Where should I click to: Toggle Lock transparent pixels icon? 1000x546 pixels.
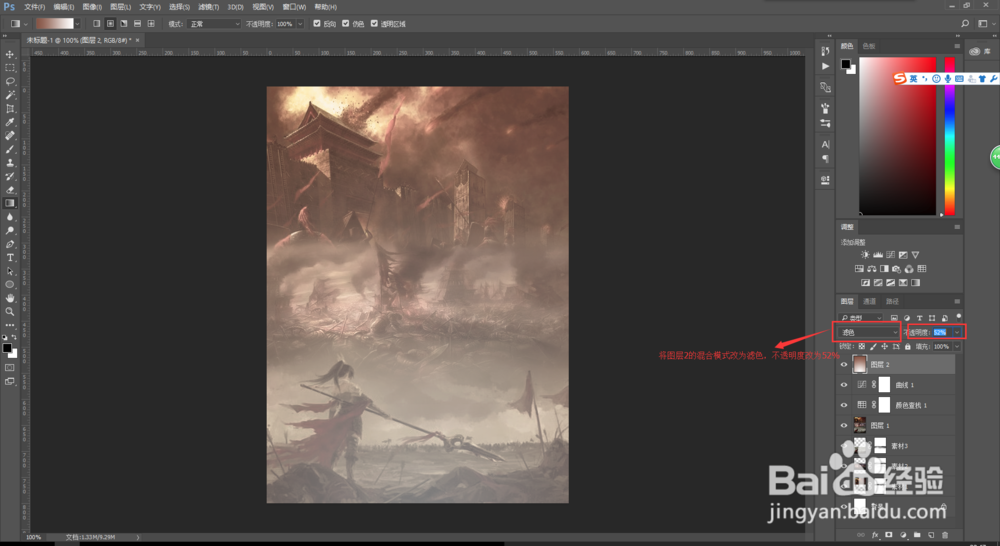pyautogui.click(x=862, y=346)
